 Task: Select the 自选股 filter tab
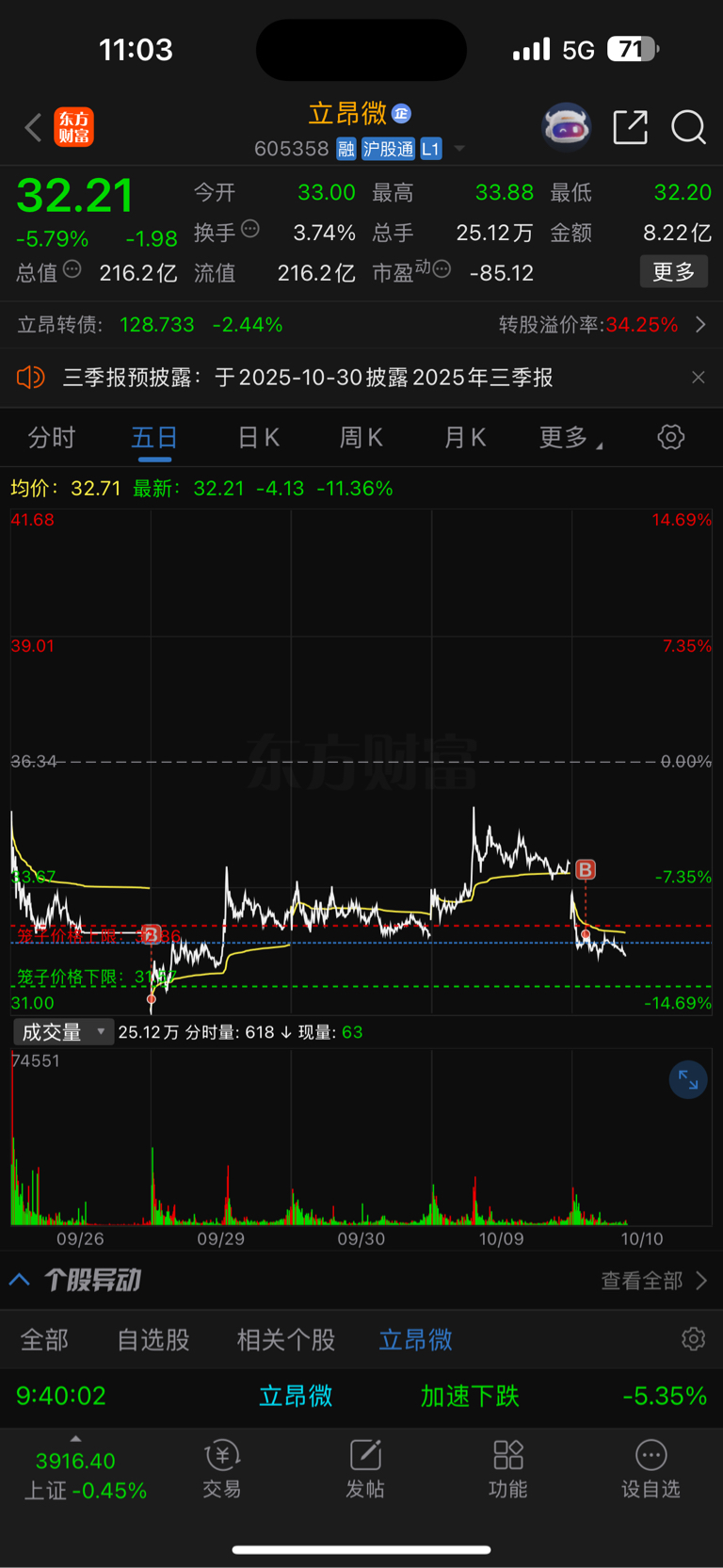(153, 1340)
